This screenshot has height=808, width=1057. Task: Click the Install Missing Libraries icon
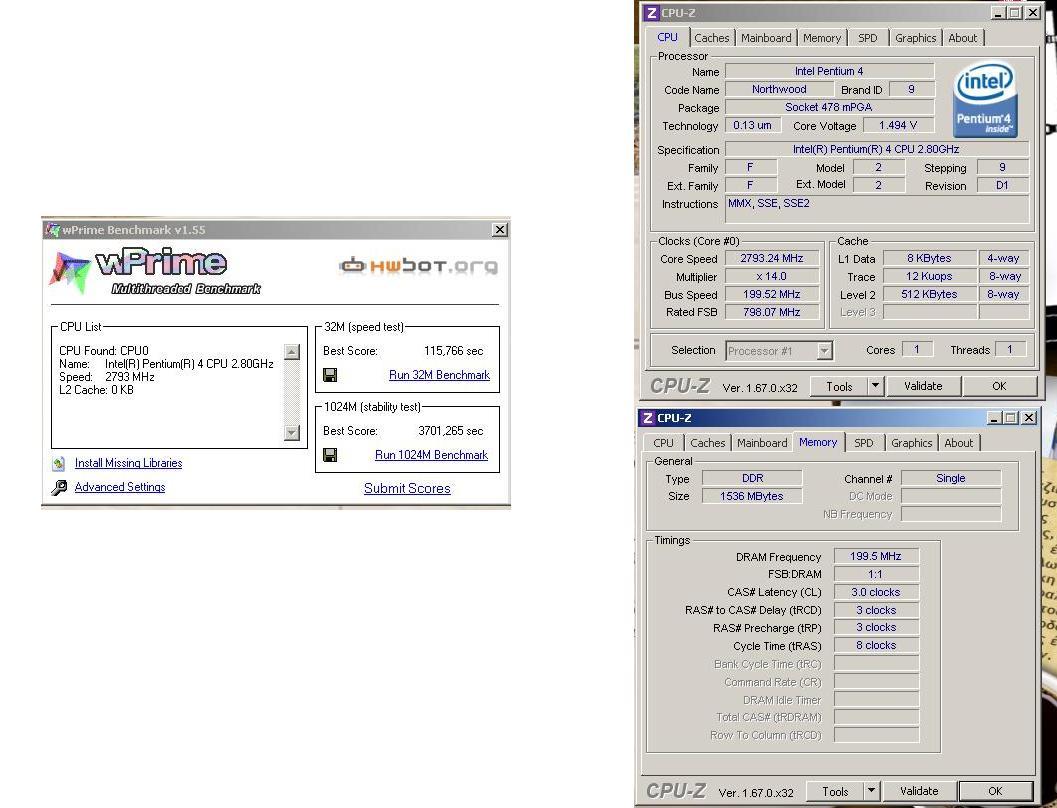coord(59,463)
